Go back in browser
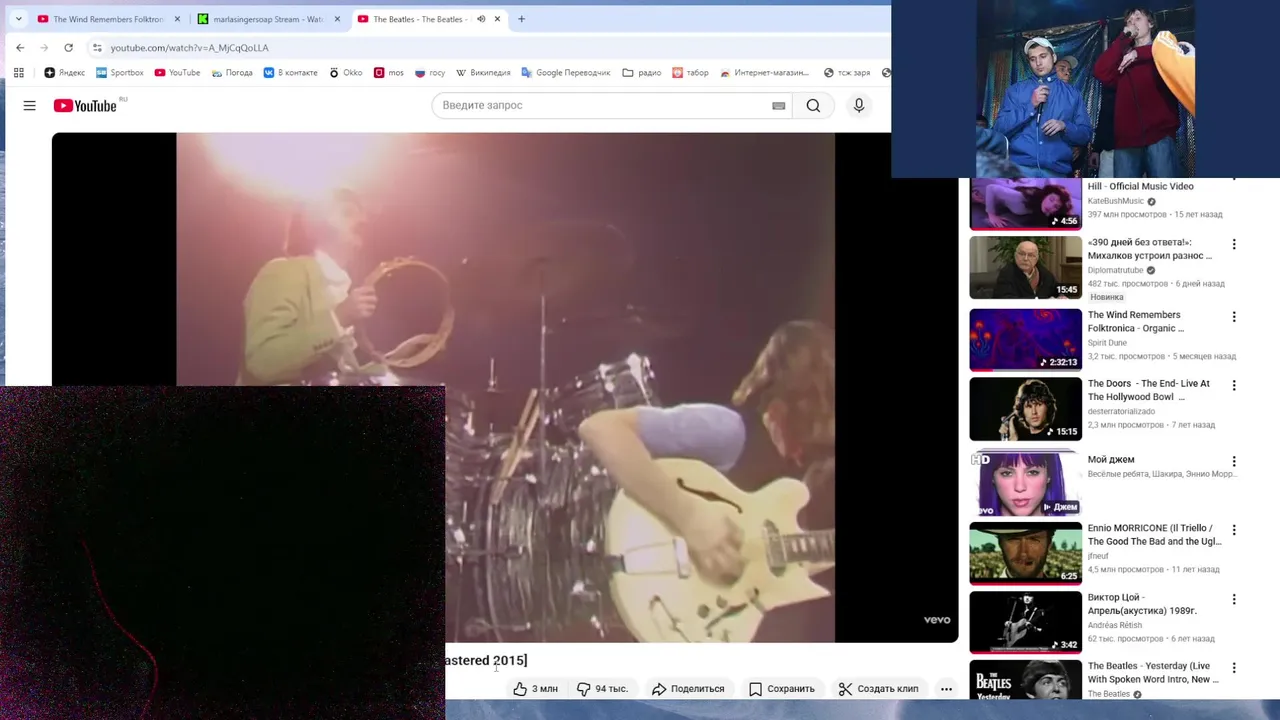This screenshot has width=1280, height=720. (20, 47)
